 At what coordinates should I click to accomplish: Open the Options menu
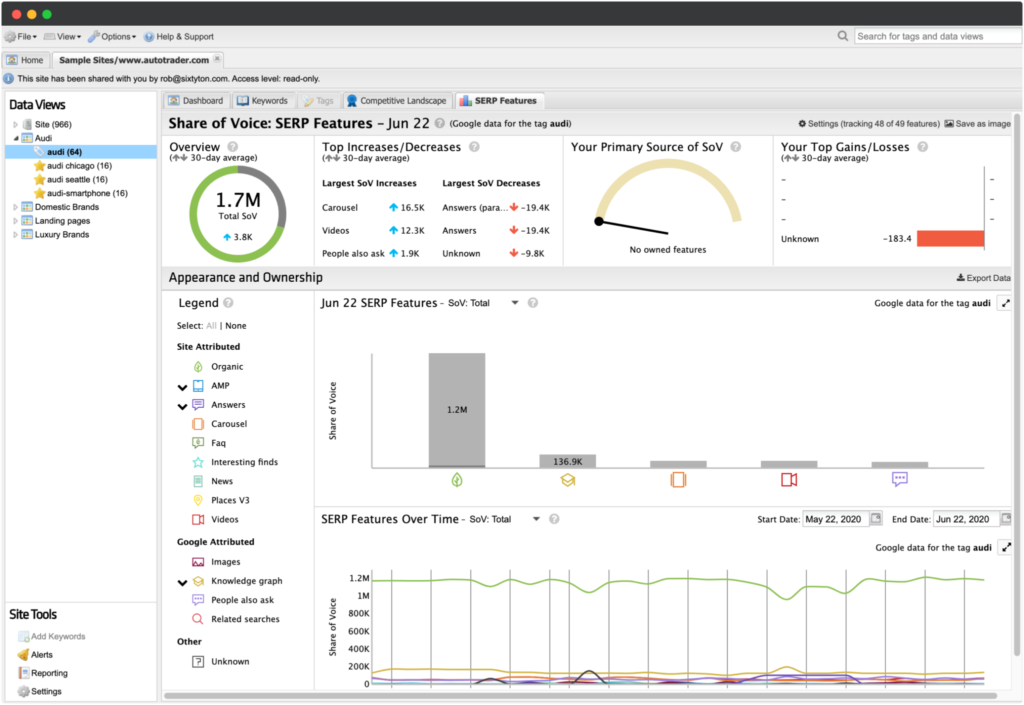[112, 37]
